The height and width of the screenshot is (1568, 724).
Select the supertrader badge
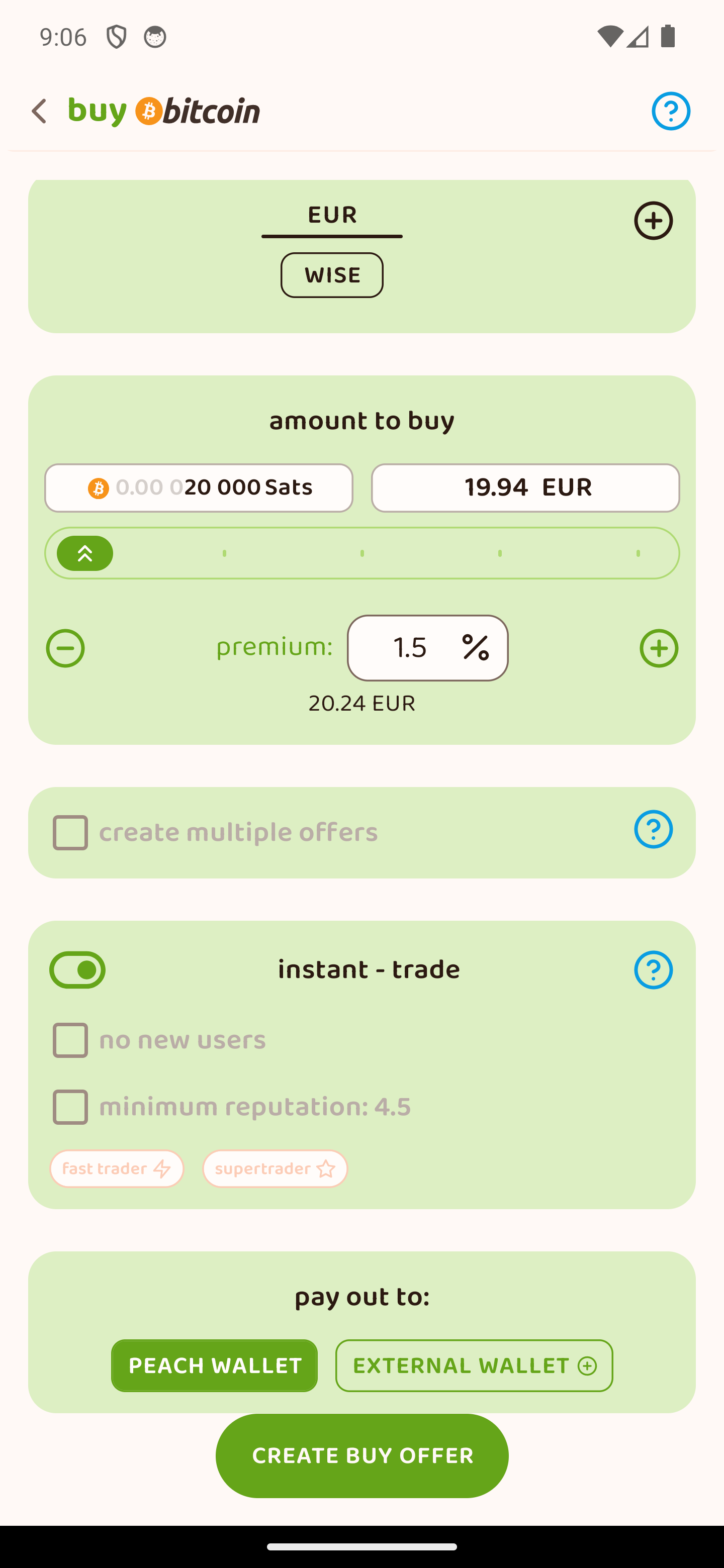(275, 1168)
